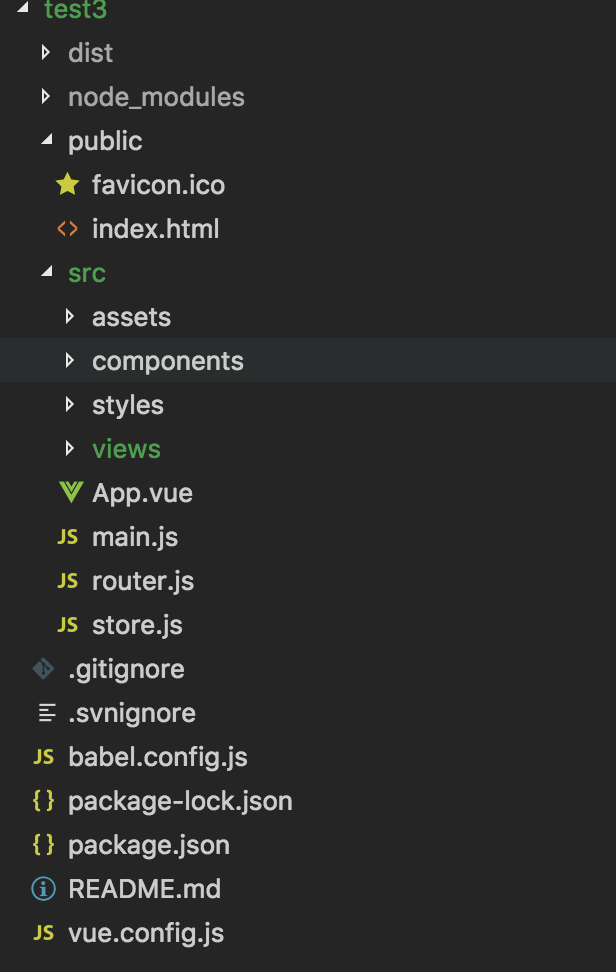
Task: Select the styles folder label
Action: pos(128,405)
